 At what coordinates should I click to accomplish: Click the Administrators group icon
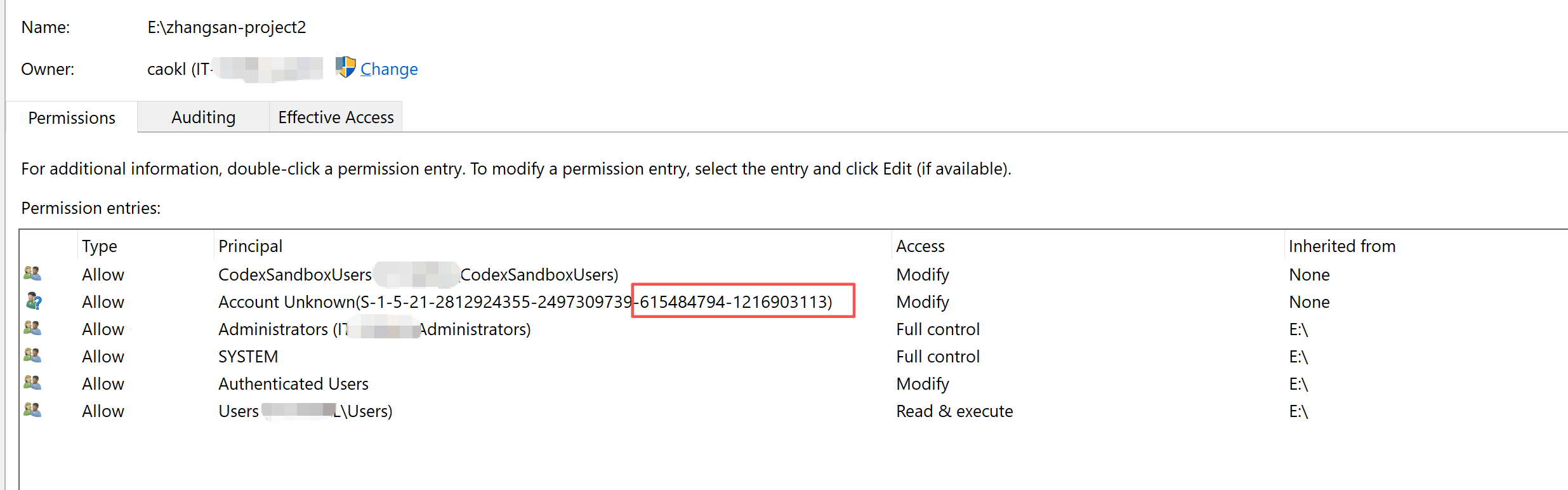coord(32,328)
